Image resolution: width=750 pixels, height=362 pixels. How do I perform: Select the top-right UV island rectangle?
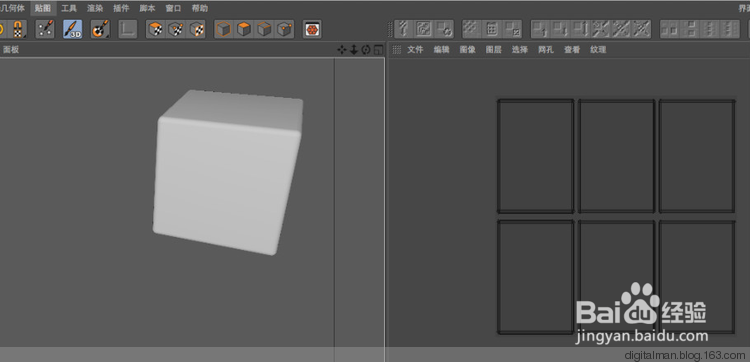(697, 156)
